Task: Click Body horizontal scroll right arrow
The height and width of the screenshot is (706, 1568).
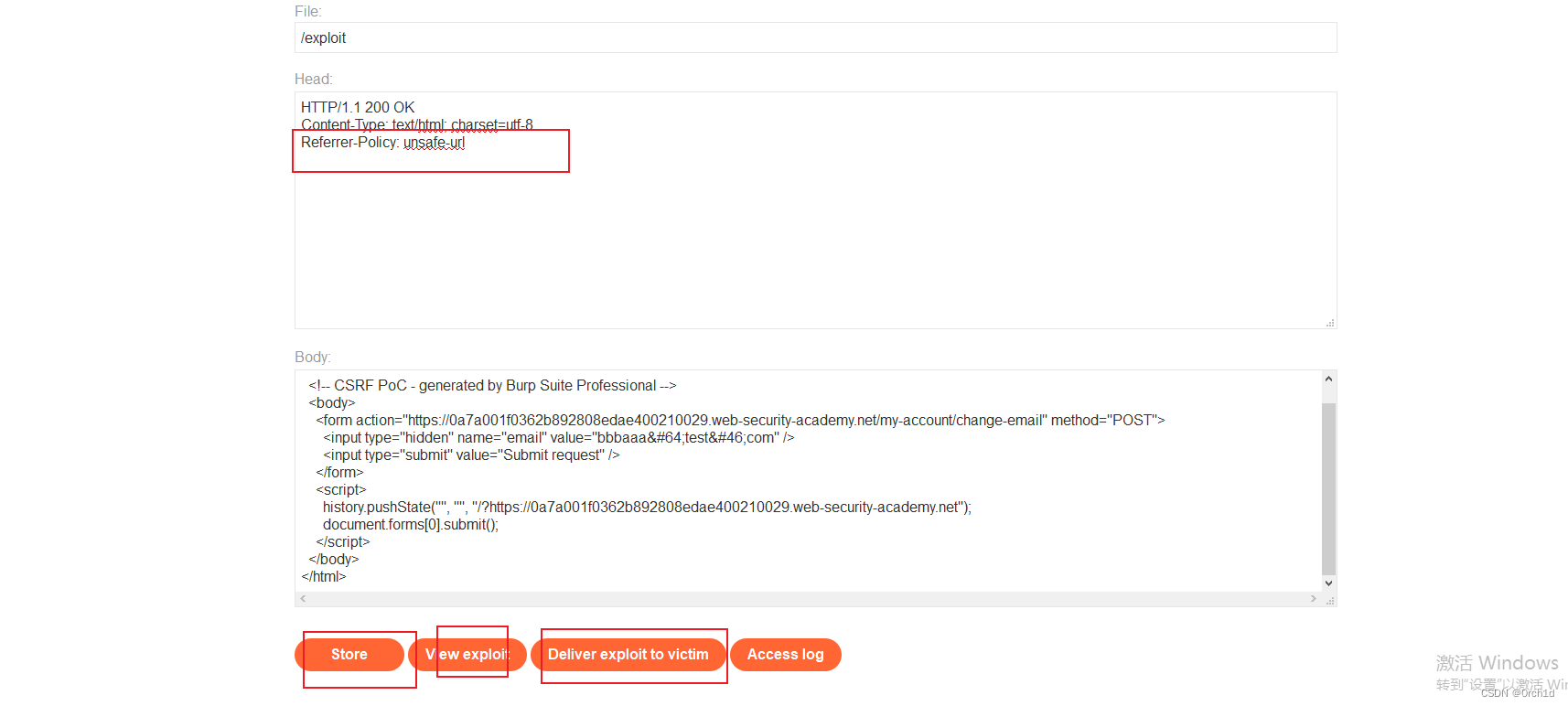Action: (x=1314, y=599)
